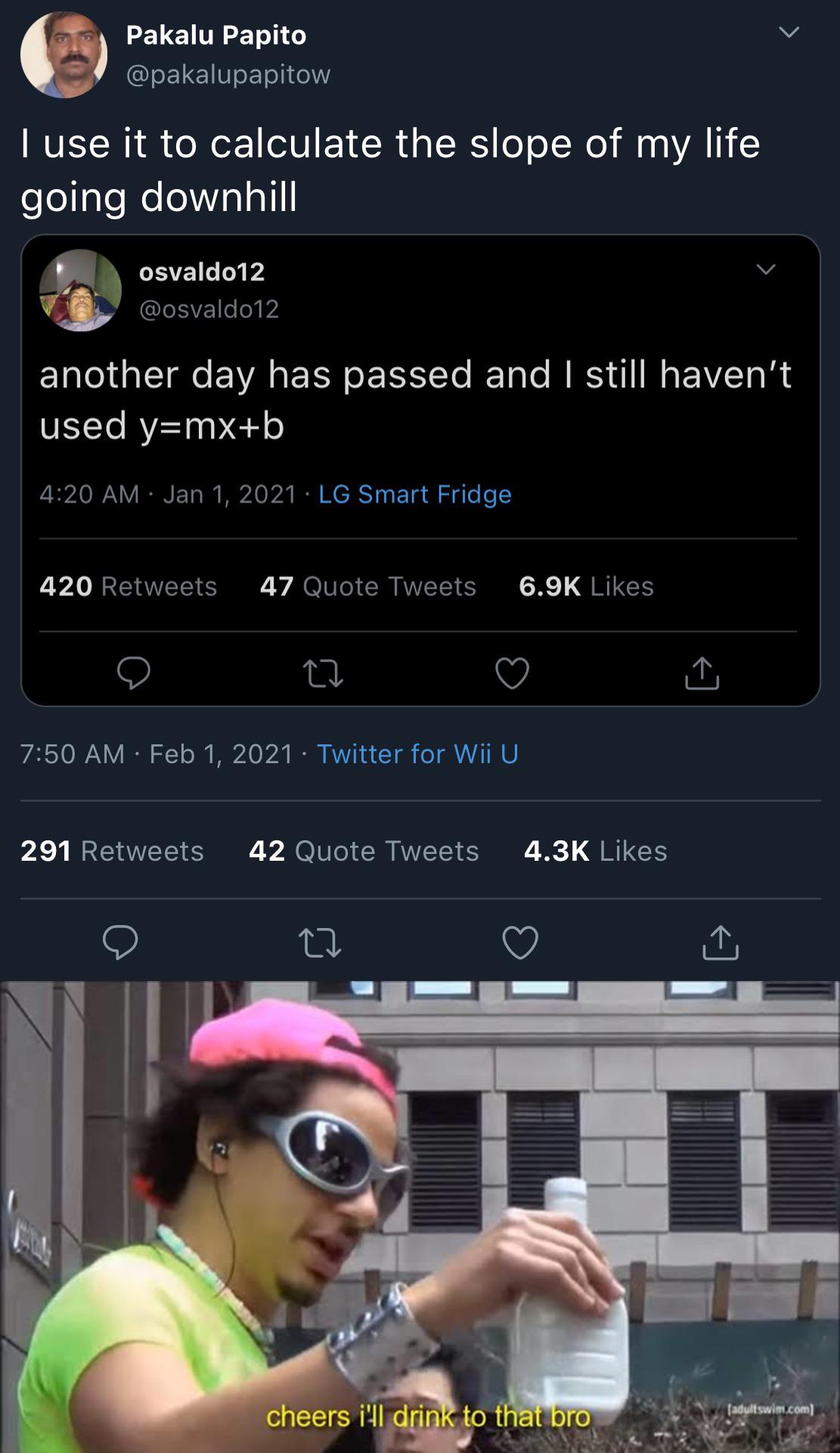
Task: Retweet Pakalu Papito's tweet
Action: tap(320, 942)
